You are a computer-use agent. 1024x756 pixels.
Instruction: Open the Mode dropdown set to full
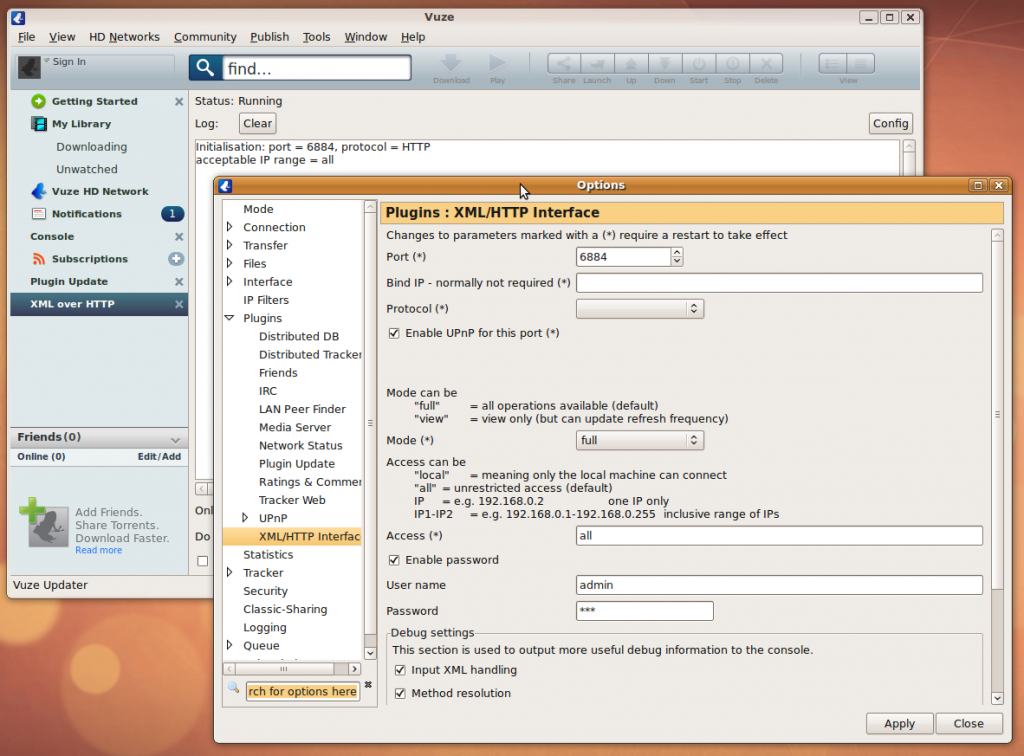(640, 441)
